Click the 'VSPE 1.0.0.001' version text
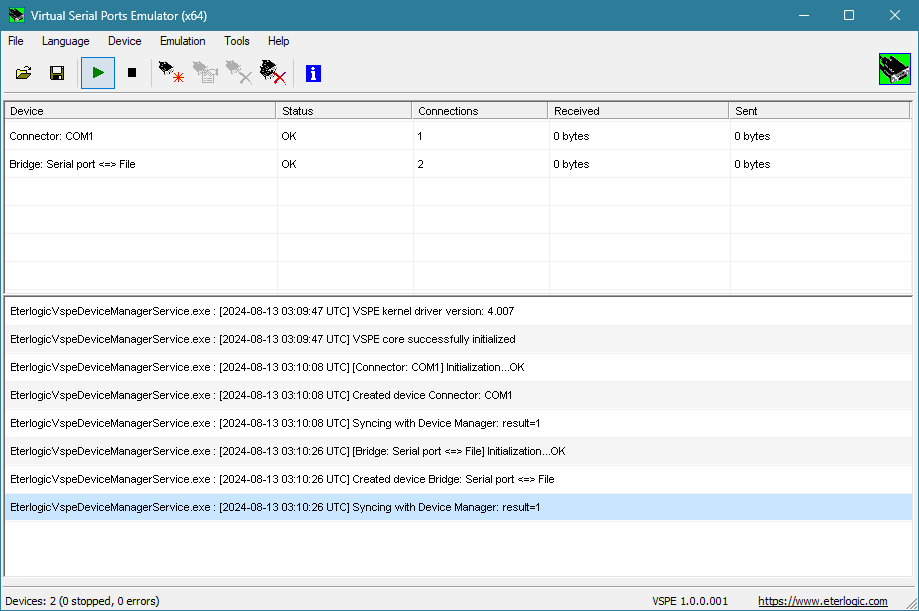The height and width of the screenshot is (611, 919). (x=690, y=601)
